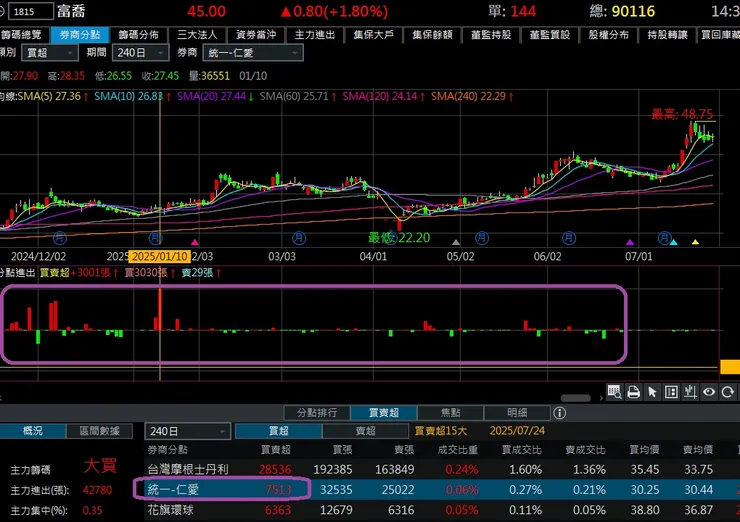Open the panel layout icon
The height and width of the screenshot is (522, 740).
pos(671,392)
